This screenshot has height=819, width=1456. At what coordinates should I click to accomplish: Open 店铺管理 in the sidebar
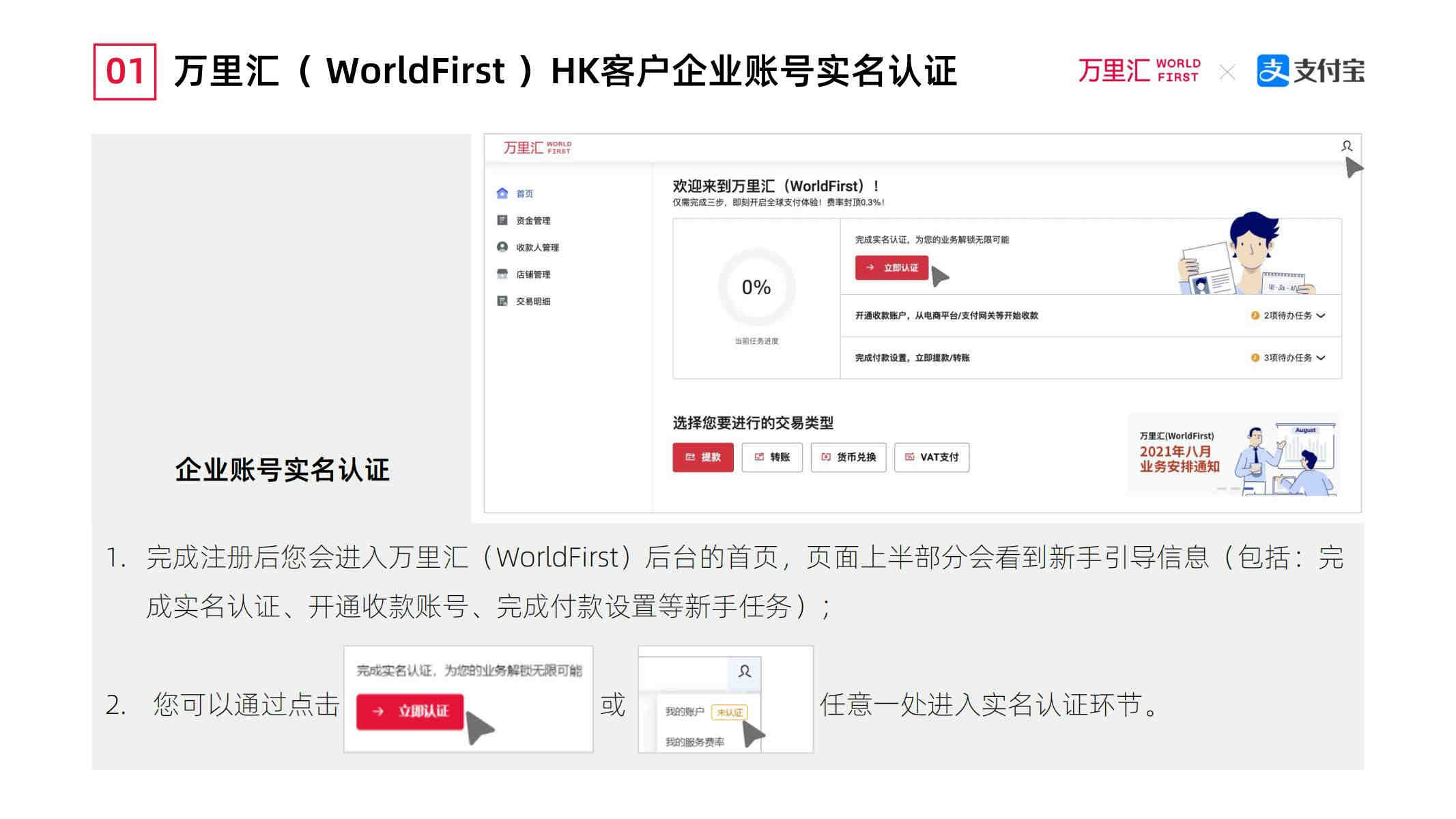coord(533,274)
